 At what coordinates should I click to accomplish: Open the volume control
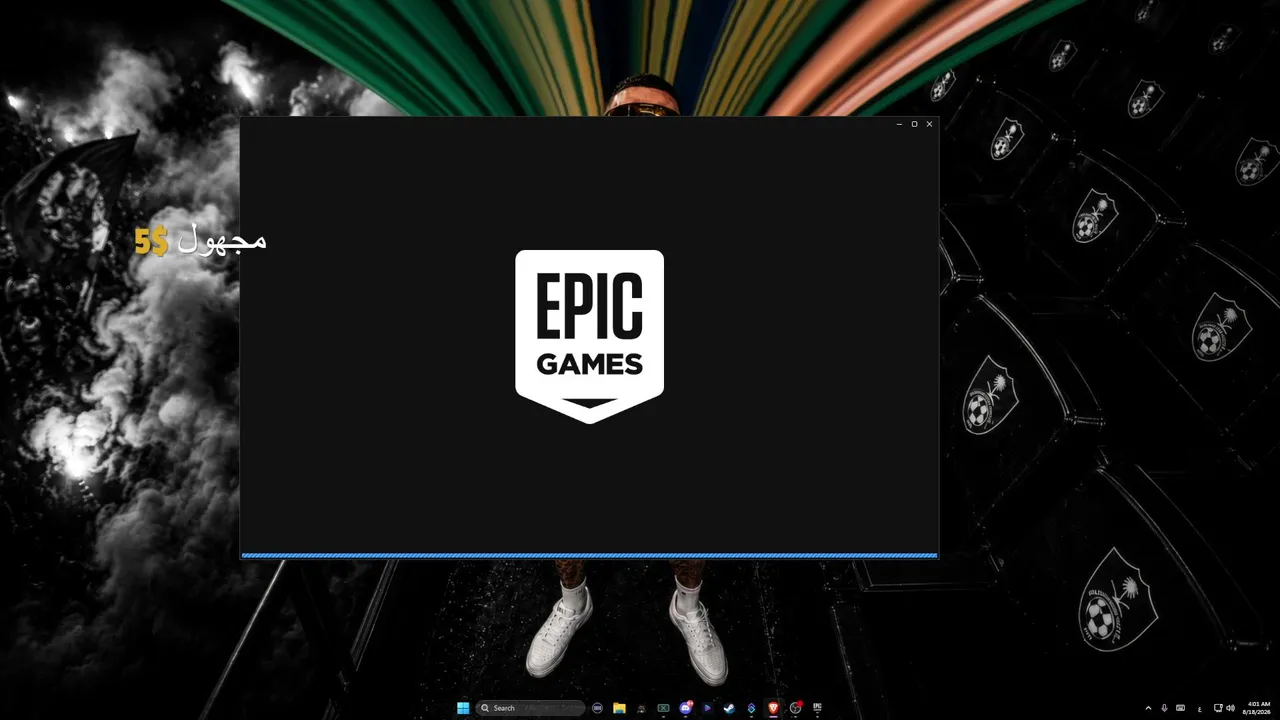(x=1230, y=708)
